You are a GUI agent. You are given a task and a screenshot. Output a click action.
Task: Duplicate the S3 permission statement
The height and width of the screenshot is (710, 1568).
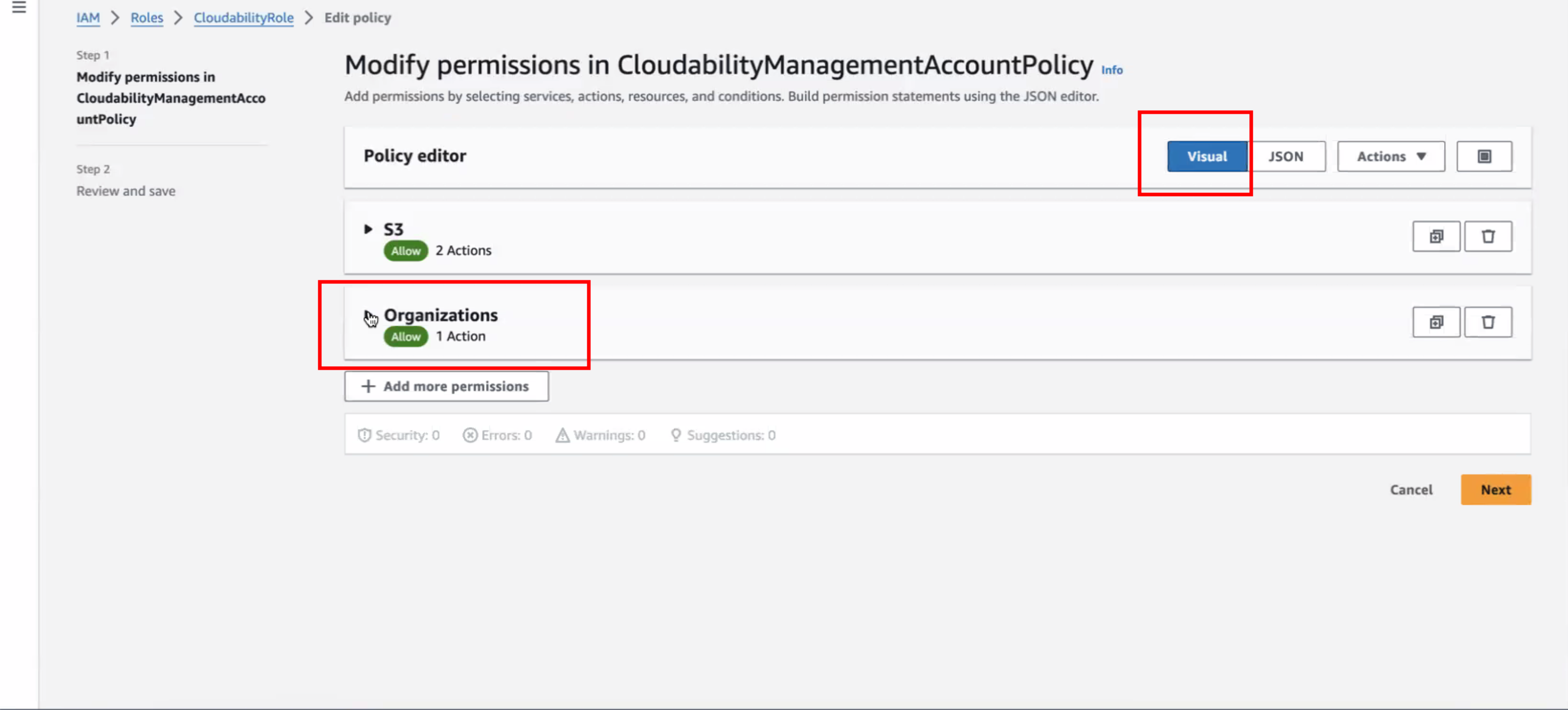pos(1436,236)
